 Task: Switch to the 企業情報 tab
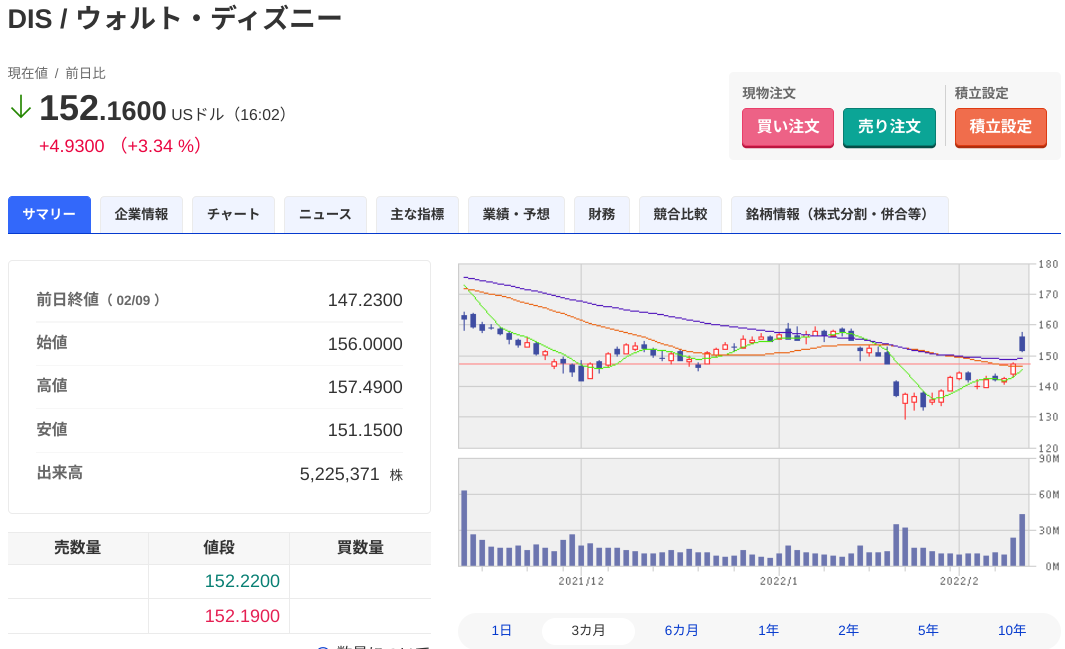pos(141,215)
